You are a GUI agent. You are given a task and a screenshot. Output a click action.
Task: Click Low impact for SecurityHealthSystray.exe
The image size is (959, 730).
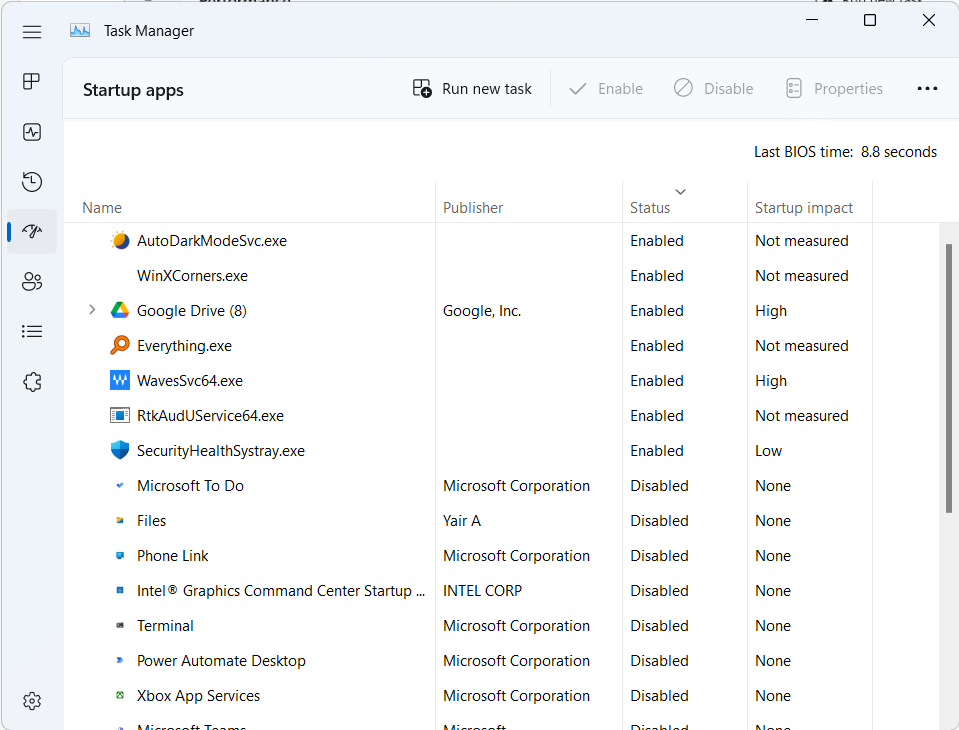click(x=768, y=451)
